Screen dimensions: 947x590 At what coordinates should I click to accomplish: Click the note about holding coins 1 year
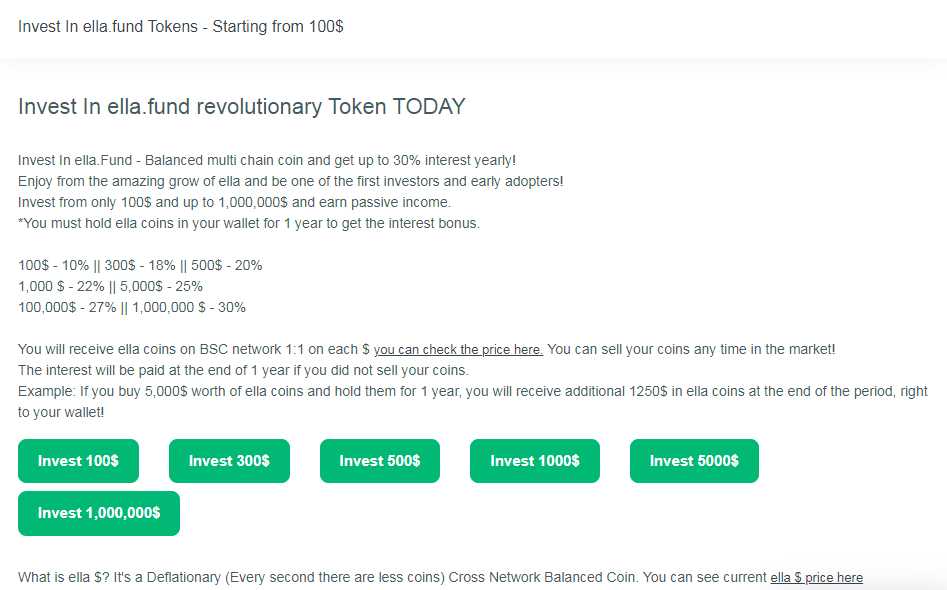coord(249,223)
